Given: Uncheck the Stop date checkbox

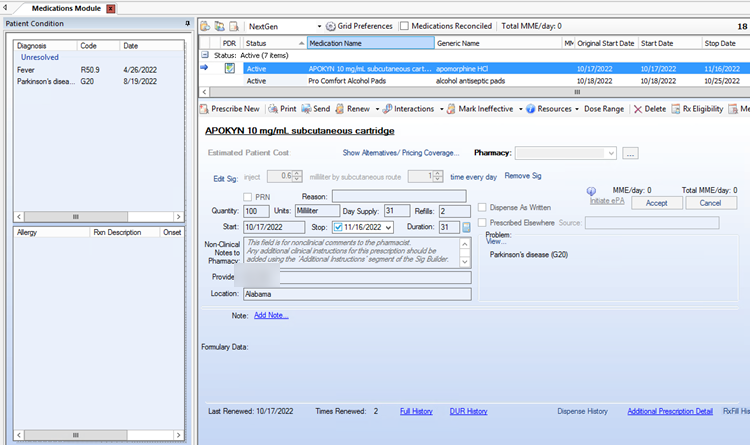Looking at the screenshot, I should point(338,227).
